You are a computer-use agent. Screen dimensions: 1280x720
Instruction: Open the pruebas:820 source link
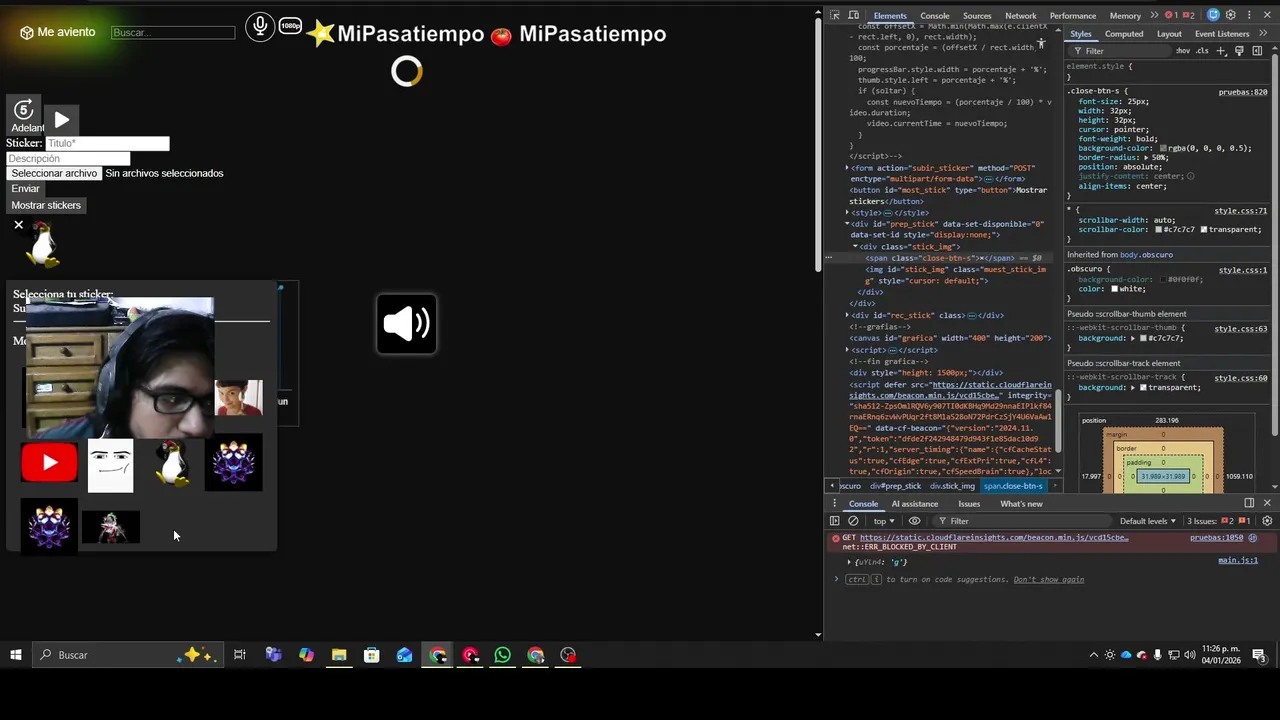1243,92
